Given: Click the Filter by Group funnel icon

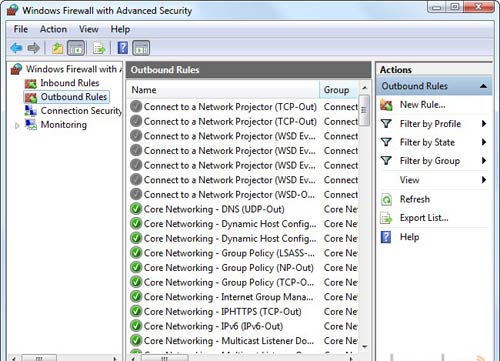Looking at the screenshot, I should click(x=386, y=161).
